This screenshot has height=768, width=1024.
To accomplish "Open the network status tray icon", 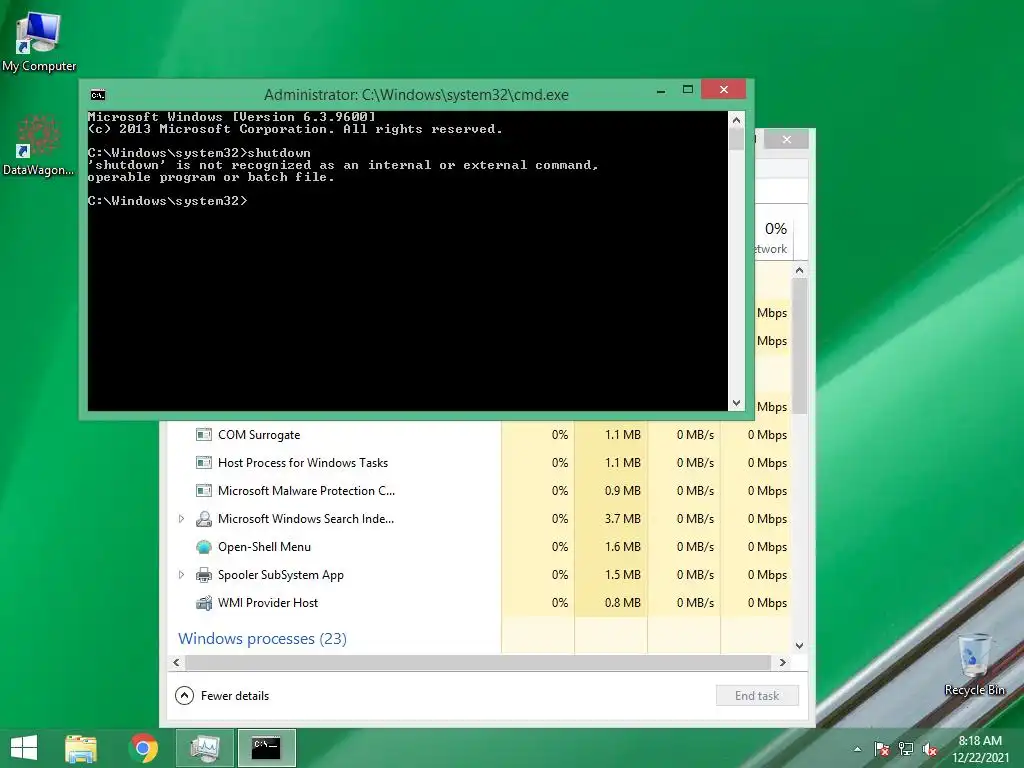I will (906, 749).
